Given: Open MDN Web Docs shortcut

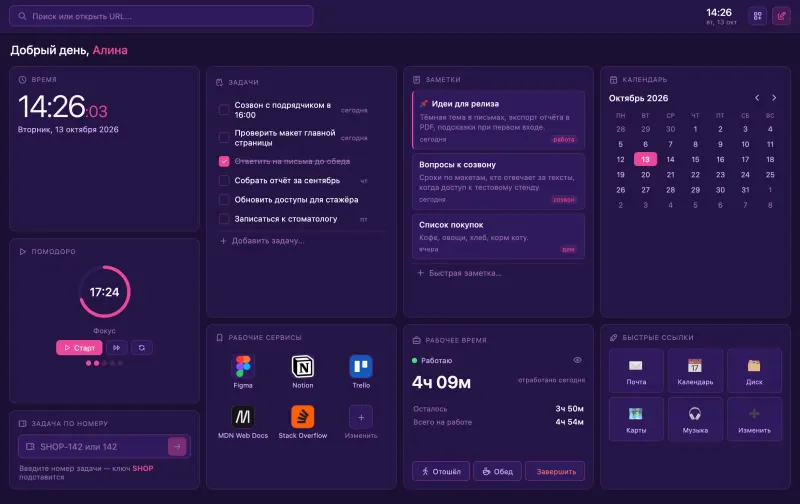Looking at the screenshot, I should tap(243, 422).
